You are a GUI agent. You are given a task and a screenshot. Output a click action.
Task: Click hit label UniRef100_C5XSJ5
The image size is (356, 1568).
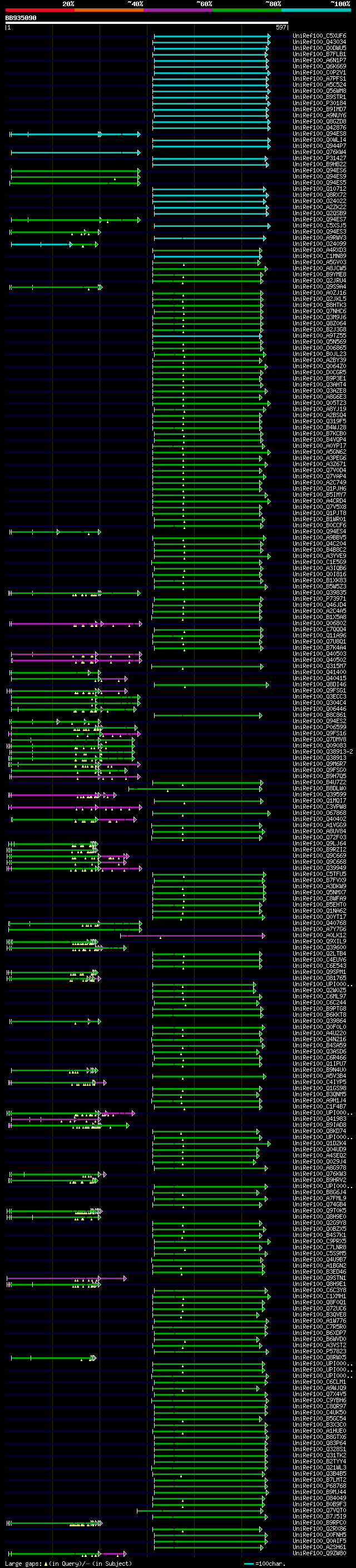point(319,225)
